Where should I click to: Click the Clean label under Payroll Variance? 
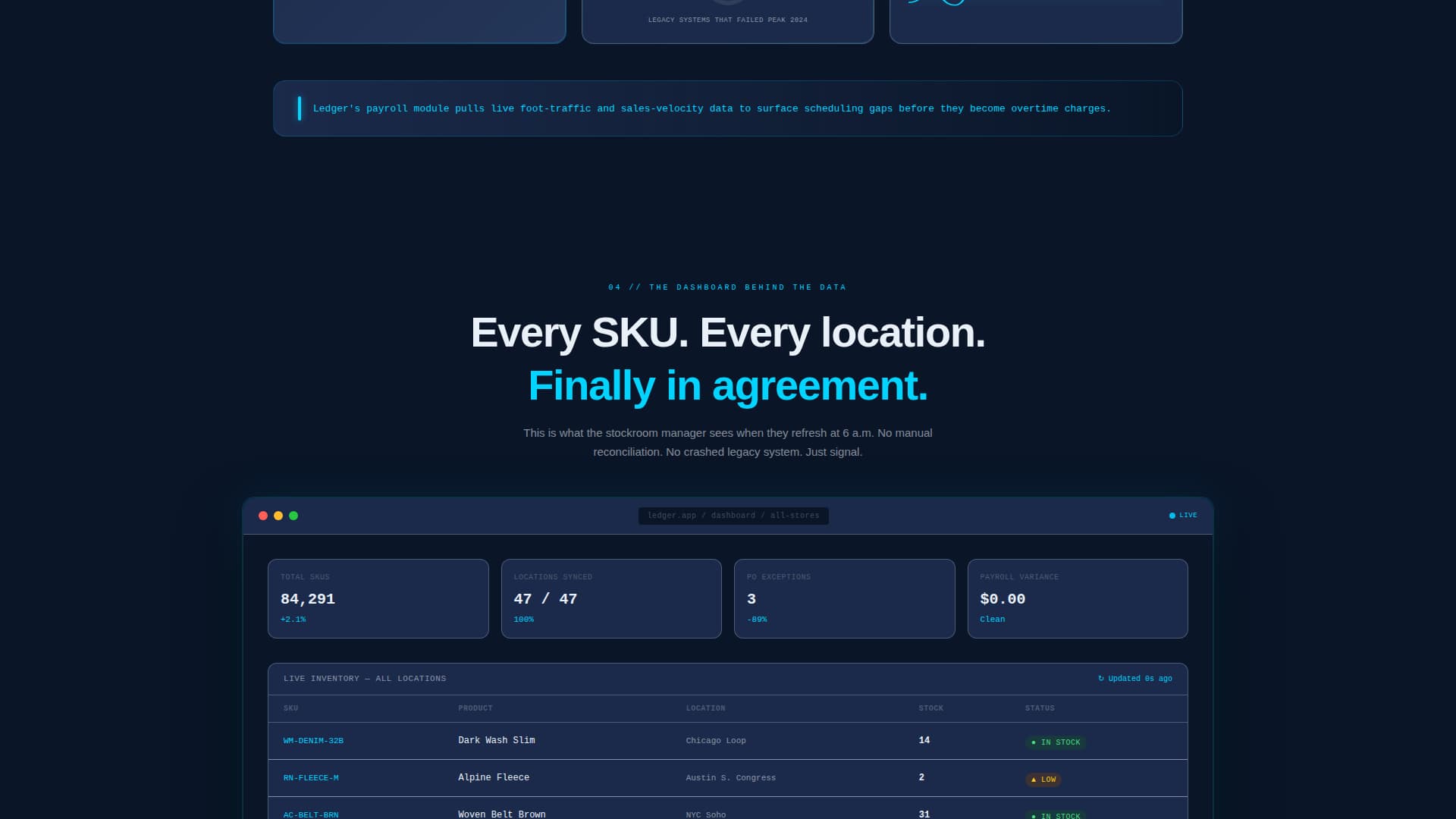pos(993,620)
